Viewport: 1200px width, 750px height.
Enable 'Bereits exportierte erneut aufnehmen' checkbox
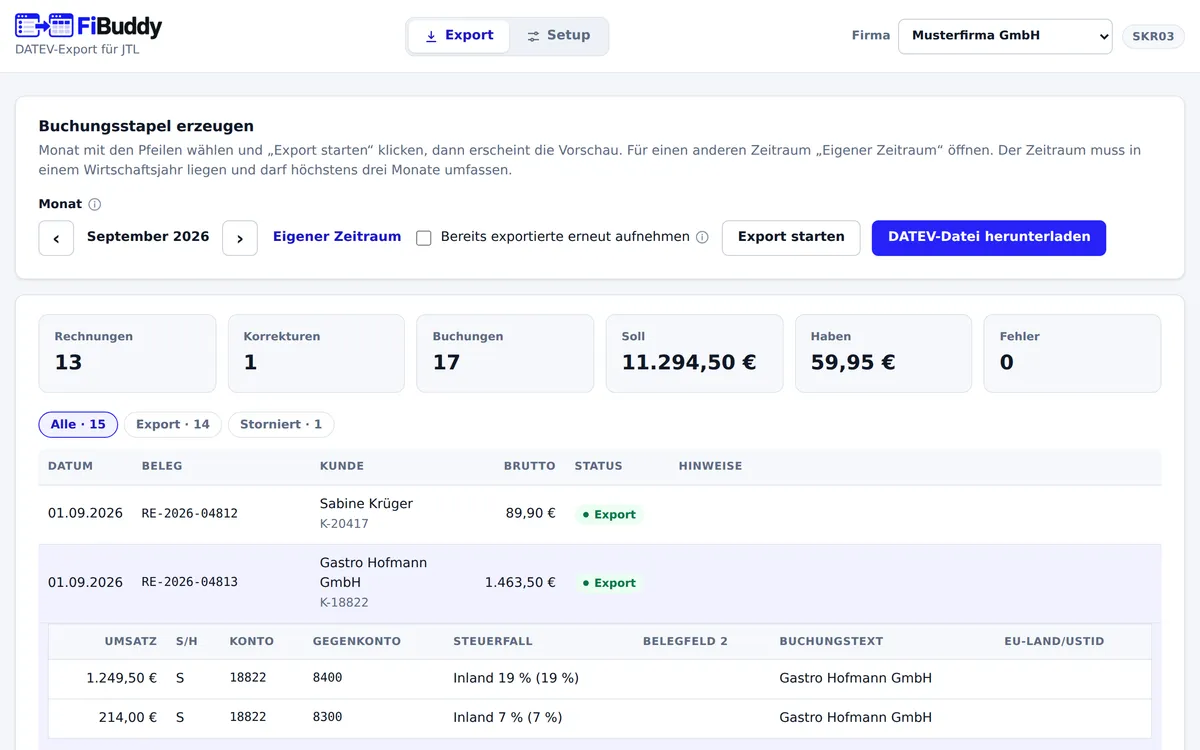(424, 238)
